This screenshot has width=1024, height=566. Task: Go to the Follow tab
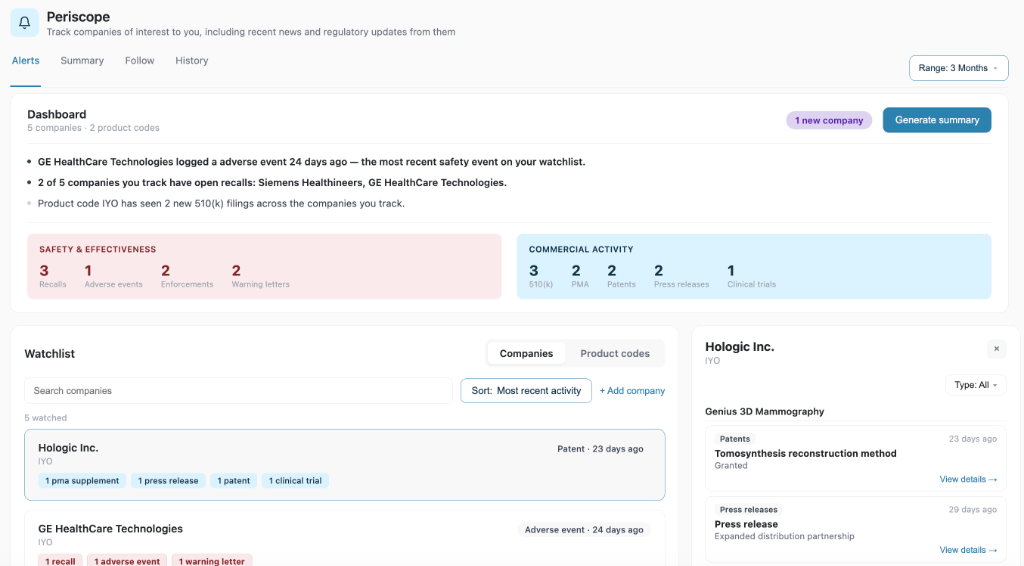140,61
